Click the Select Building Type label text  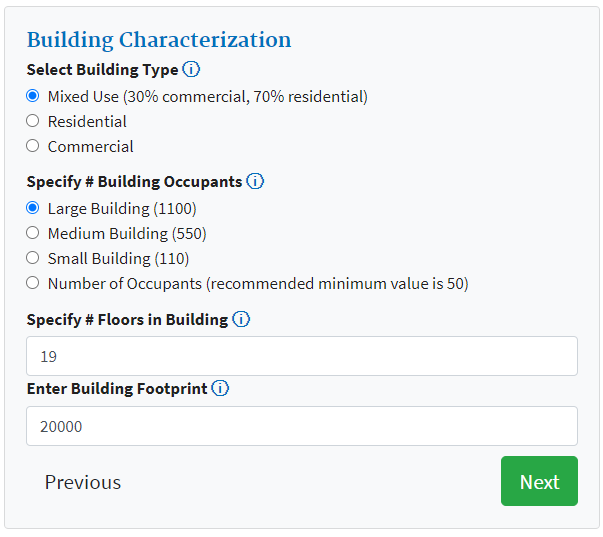point(102,70)
